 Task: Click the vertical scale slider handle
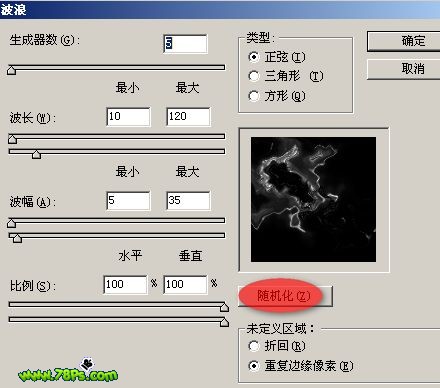pos(224,322)
